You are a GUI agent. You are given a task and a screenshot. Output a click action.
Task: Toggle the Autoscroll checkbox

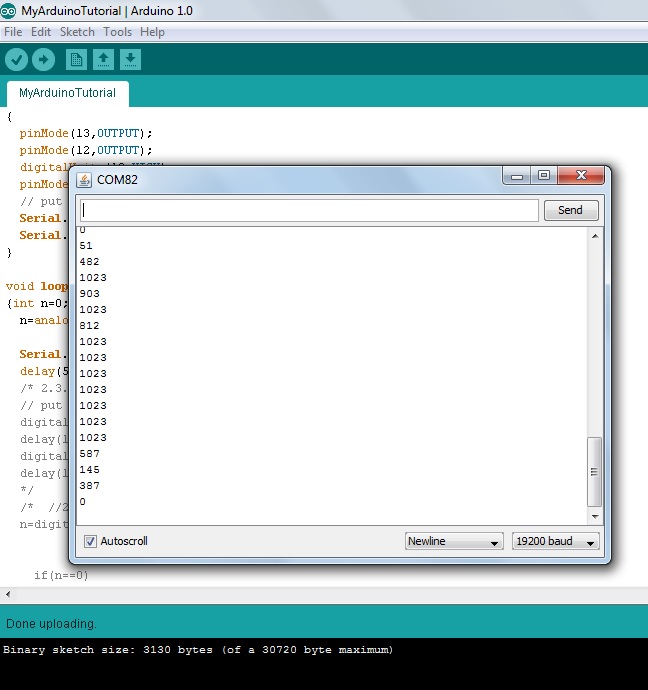[90, 541]
